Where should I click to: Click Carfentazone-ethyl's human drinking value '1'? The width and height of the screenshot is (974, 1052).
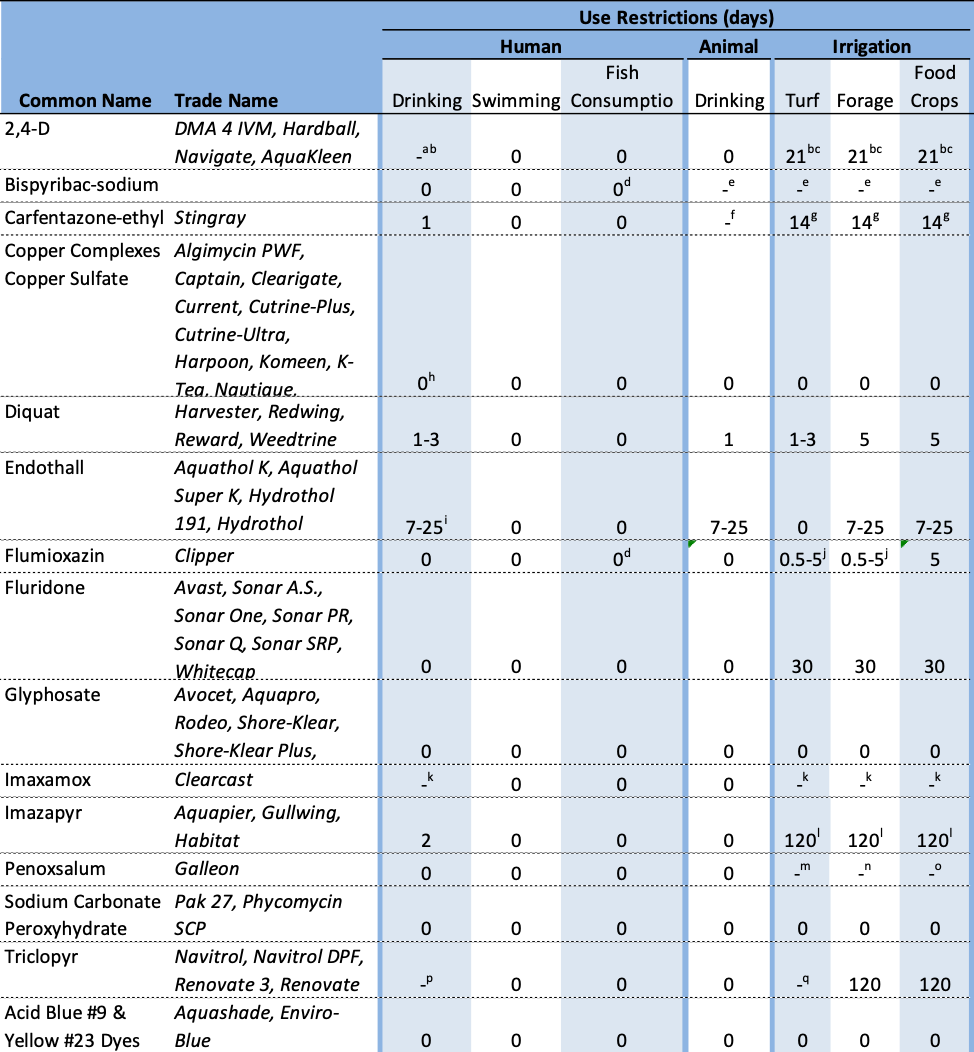[x=426, y=223]
